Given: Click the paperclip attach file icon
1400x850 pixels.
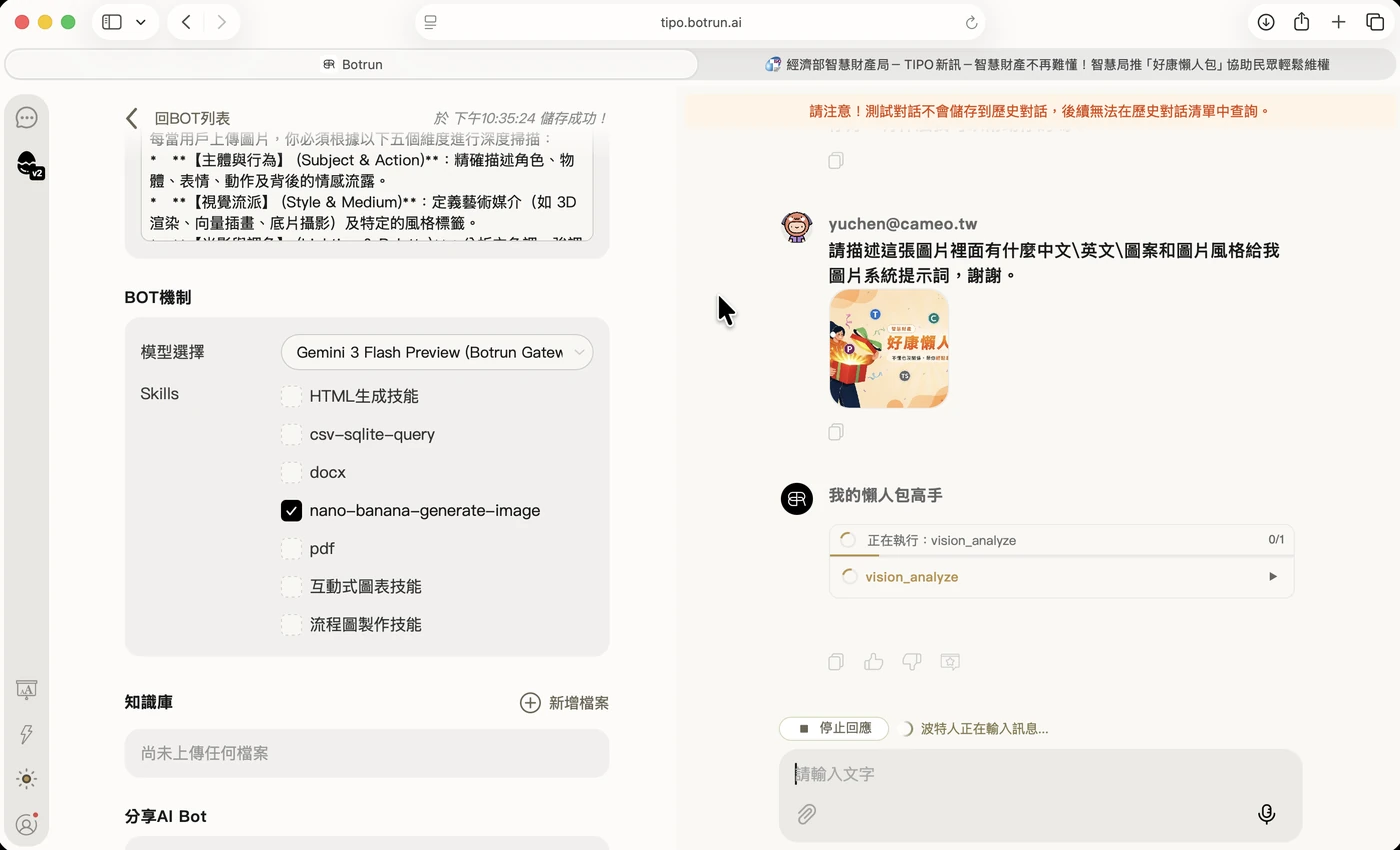Looking at the screenshot, I should [x=807, y=814].
